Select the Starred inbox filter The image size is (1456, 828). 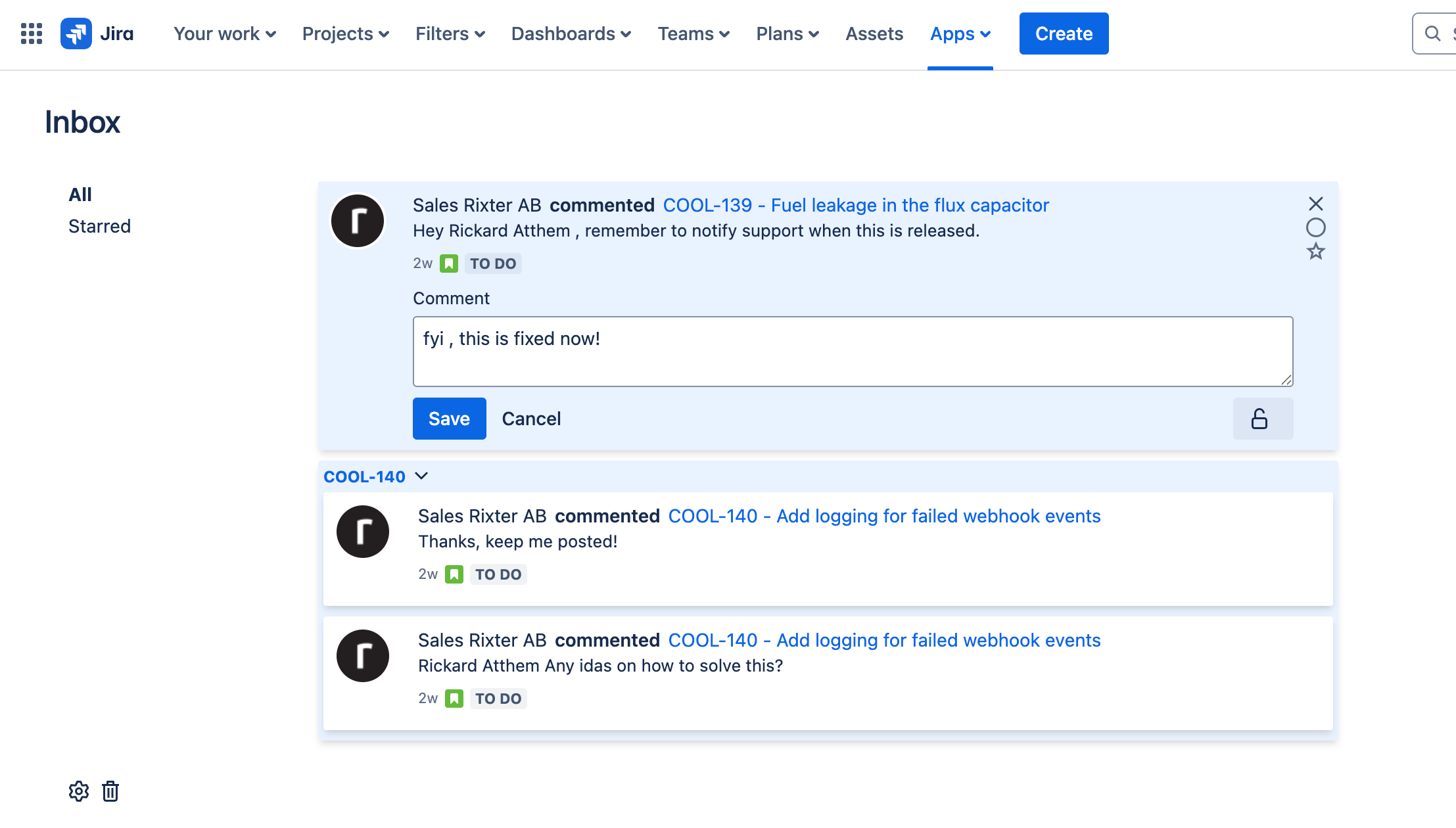click(x=99, y=226)
